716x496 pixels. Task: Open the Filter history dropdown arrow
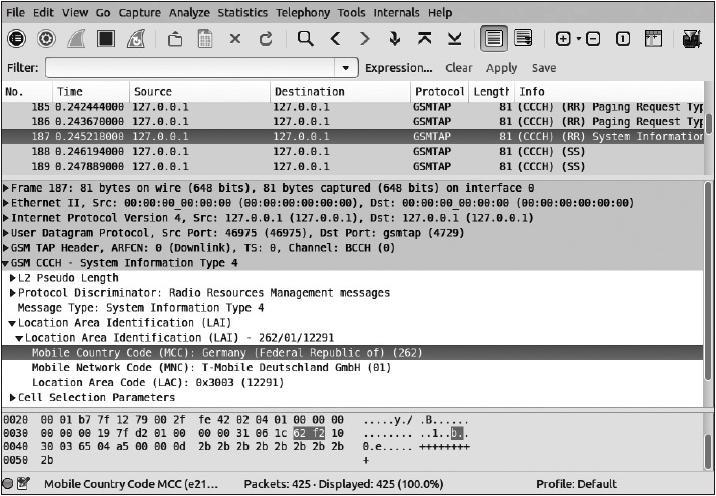(x=346, y=68)
